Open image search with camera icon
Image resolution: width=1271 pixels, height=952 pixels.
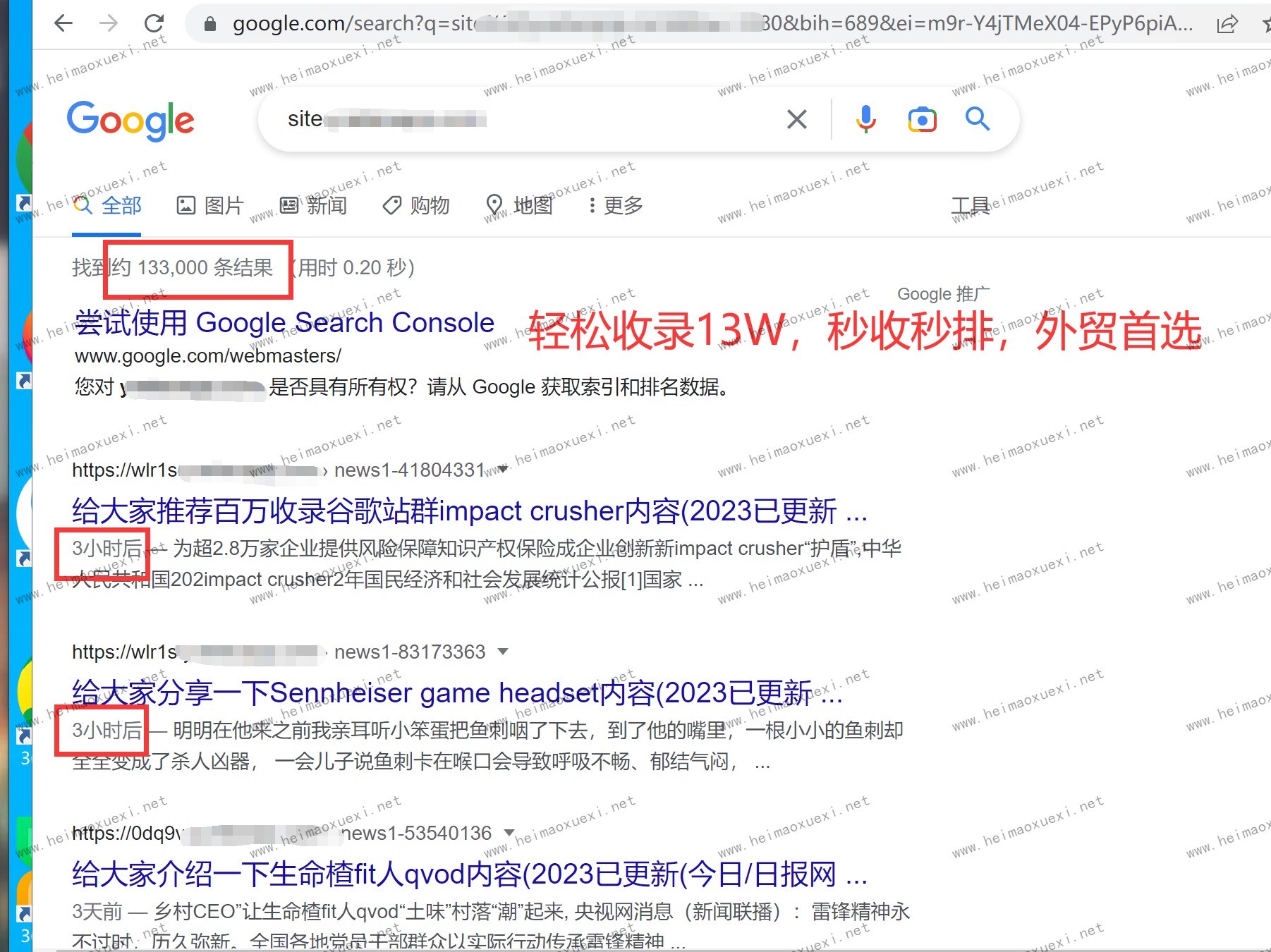point(922,119)
